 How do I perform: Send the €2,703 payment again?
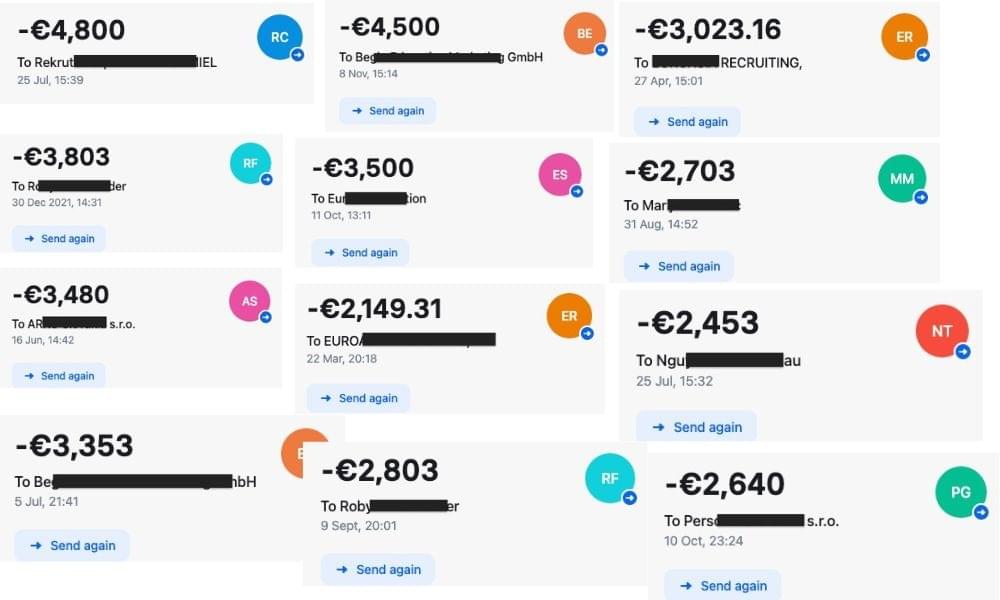tap(679, 266)
